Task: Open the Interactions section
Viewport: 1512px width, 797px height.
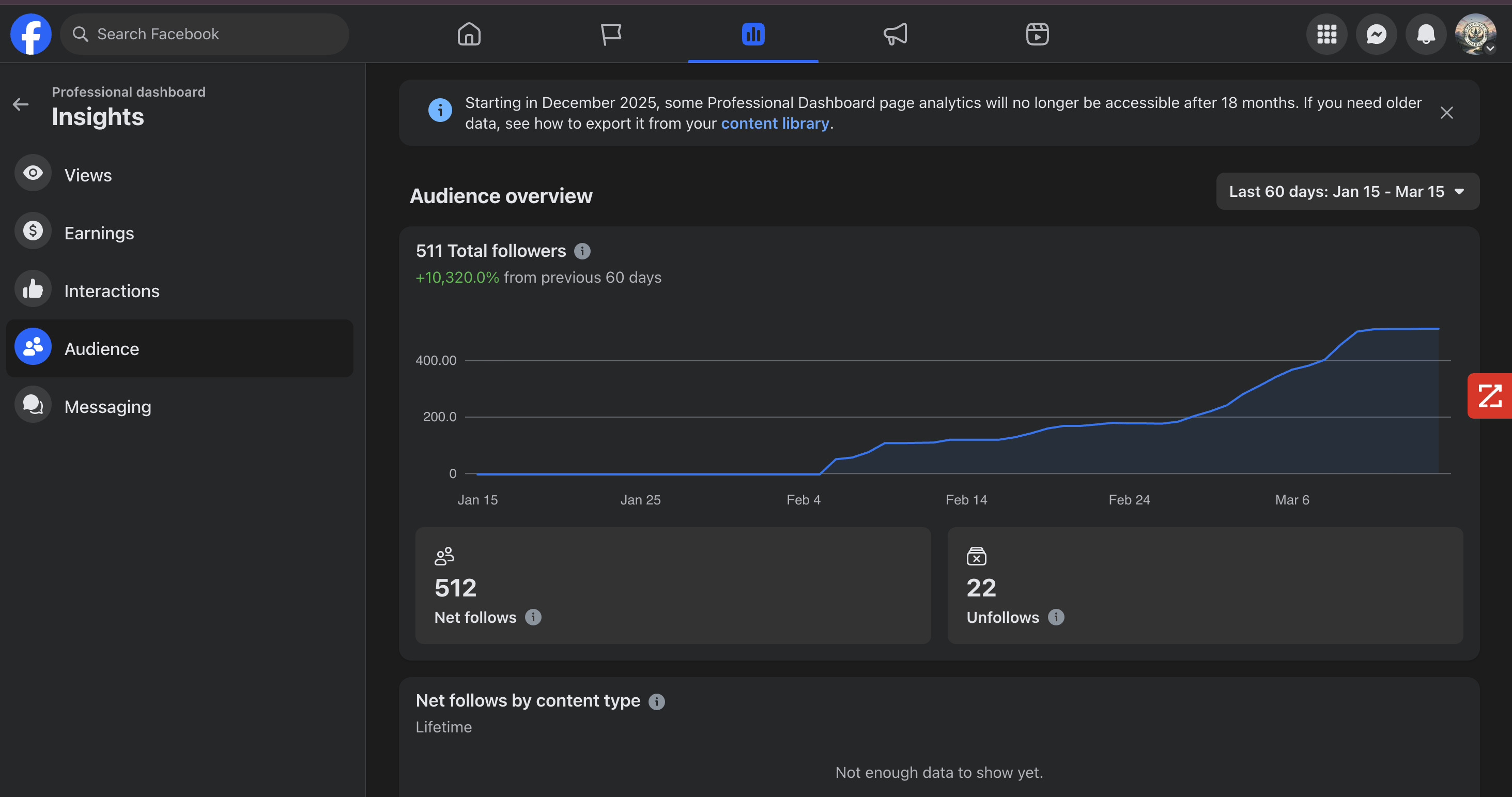Action: click(x=112, y=291)
